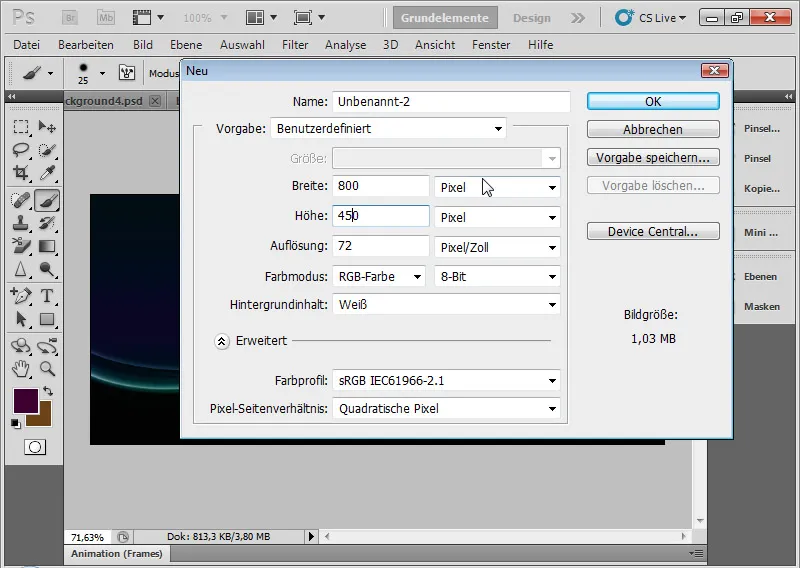The width and height of the screenshot is (800, 568).
Task: Click OK in the Neu dialog
Action: (653, 101)
